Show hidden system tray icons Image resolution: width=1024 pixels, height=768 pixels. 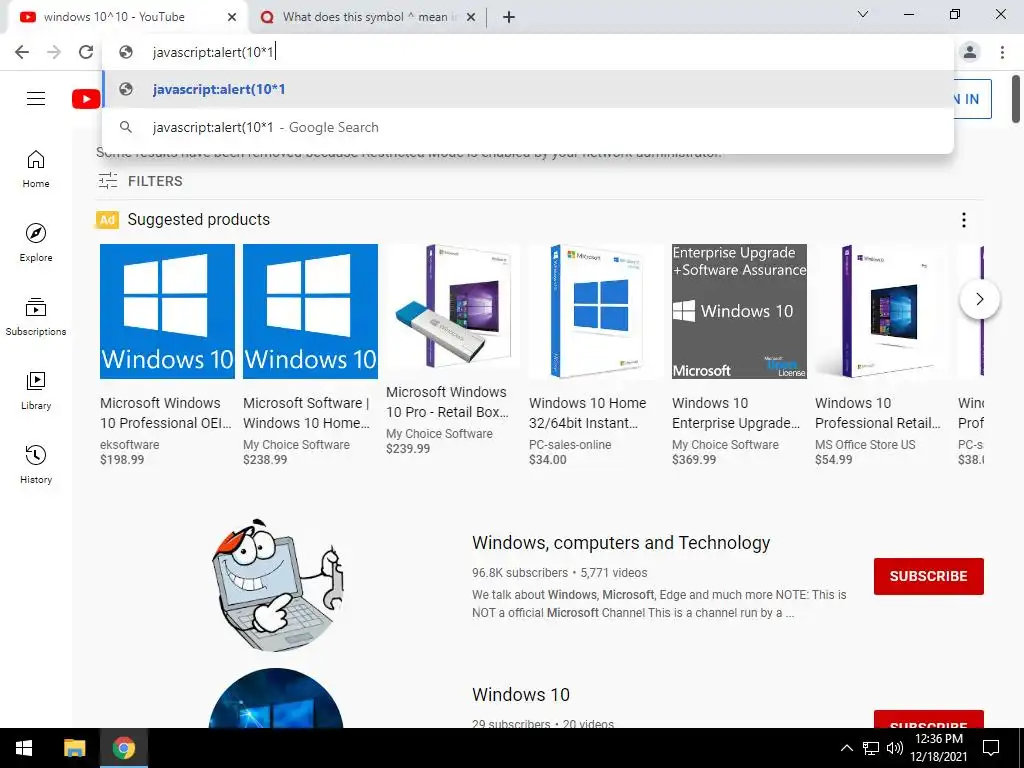coord(846,748)
